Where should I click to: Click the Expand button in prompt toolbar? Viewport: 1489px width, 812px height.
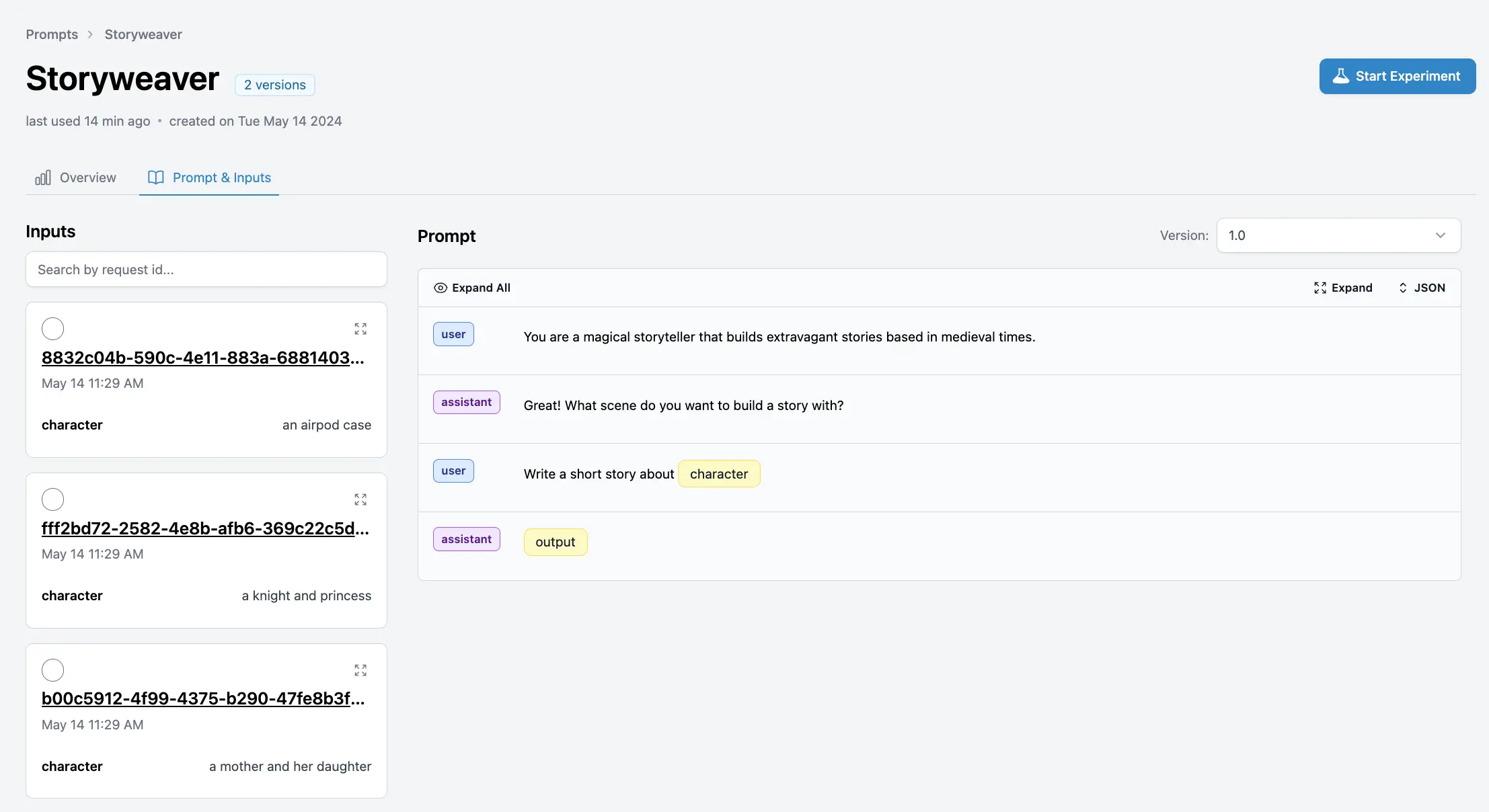tap(1343, 288)
